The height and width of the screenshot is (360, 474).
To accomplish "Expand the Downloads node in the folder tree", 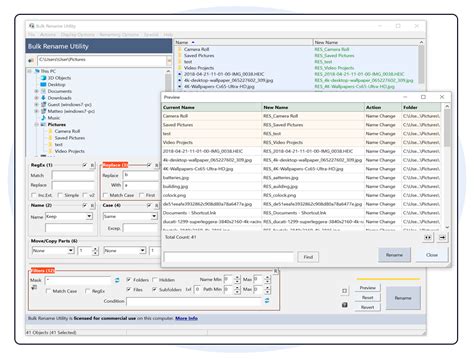I will pos(36,98).
